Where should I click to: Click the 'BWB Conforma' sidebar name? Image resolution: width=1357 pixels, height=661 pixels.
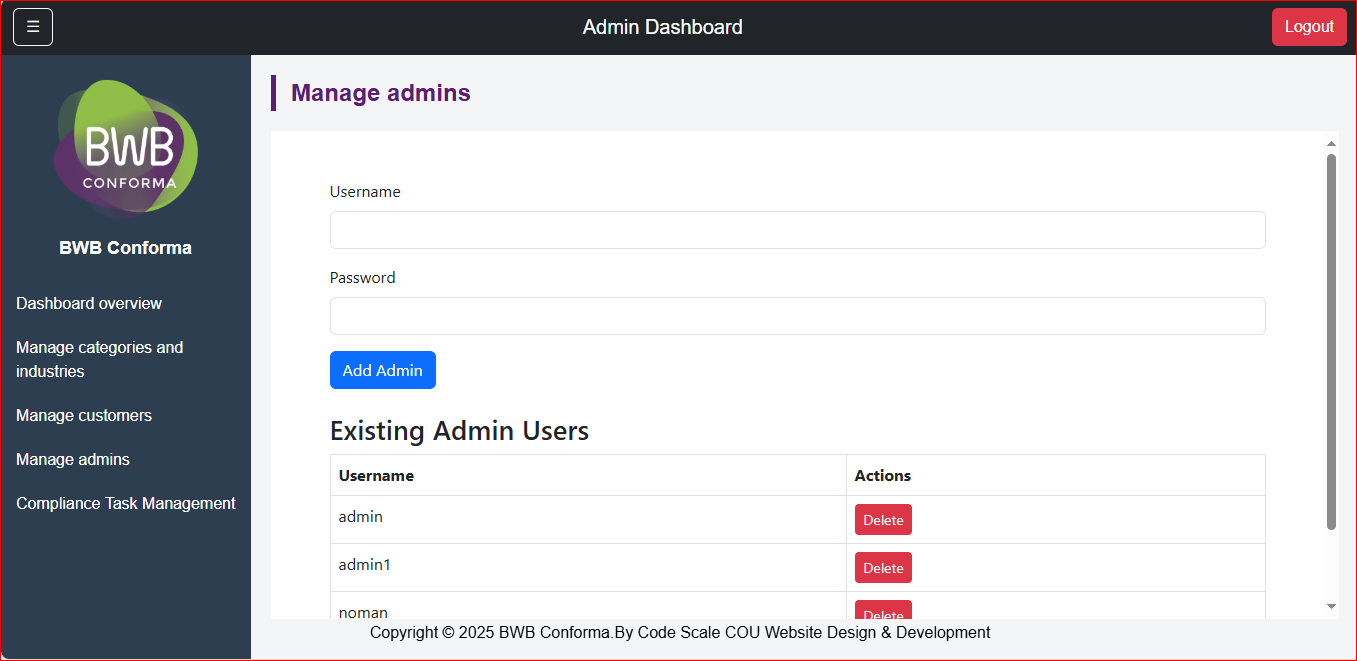(126, 248)
